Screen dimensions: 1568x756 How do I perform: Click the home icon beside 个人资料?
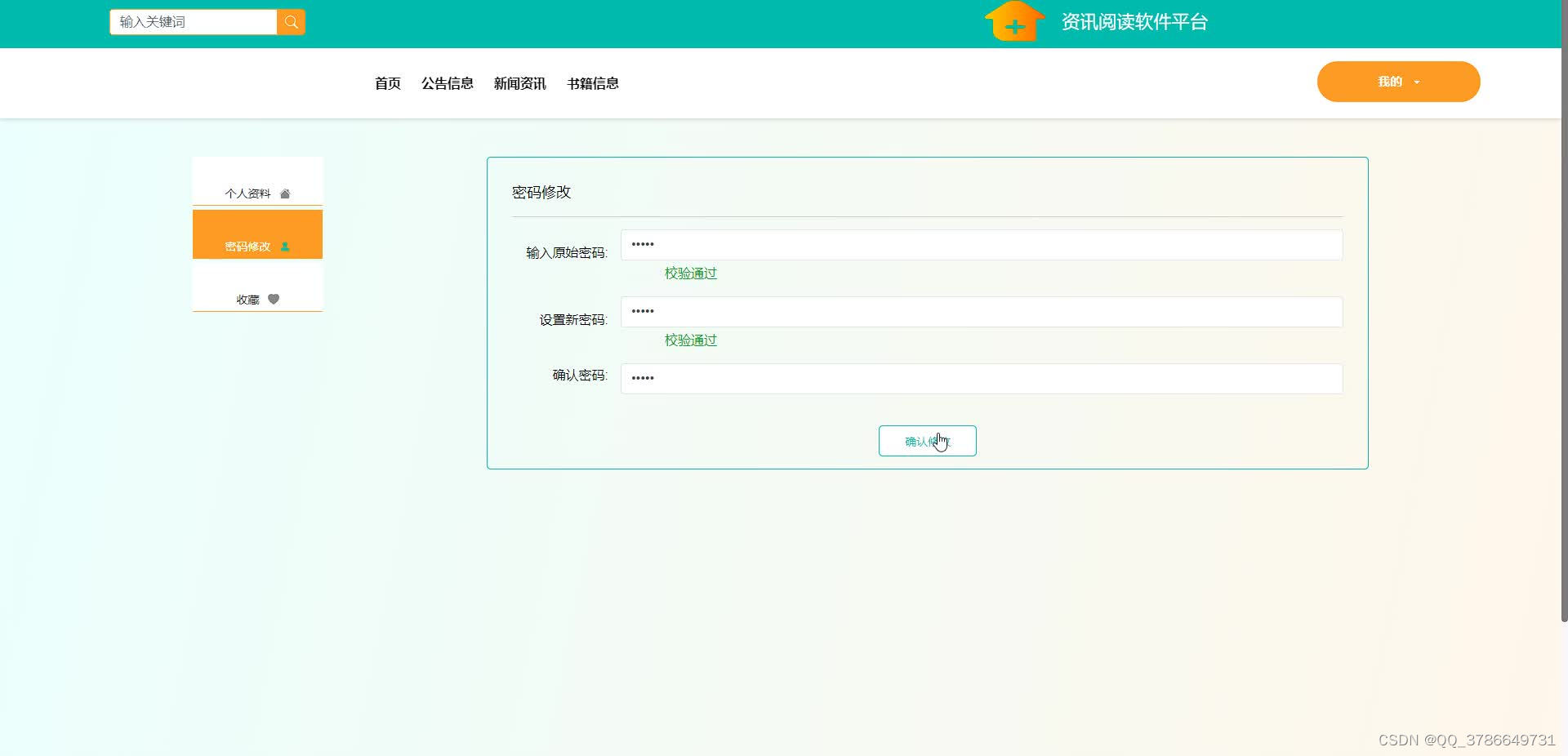tap(285, 194)
